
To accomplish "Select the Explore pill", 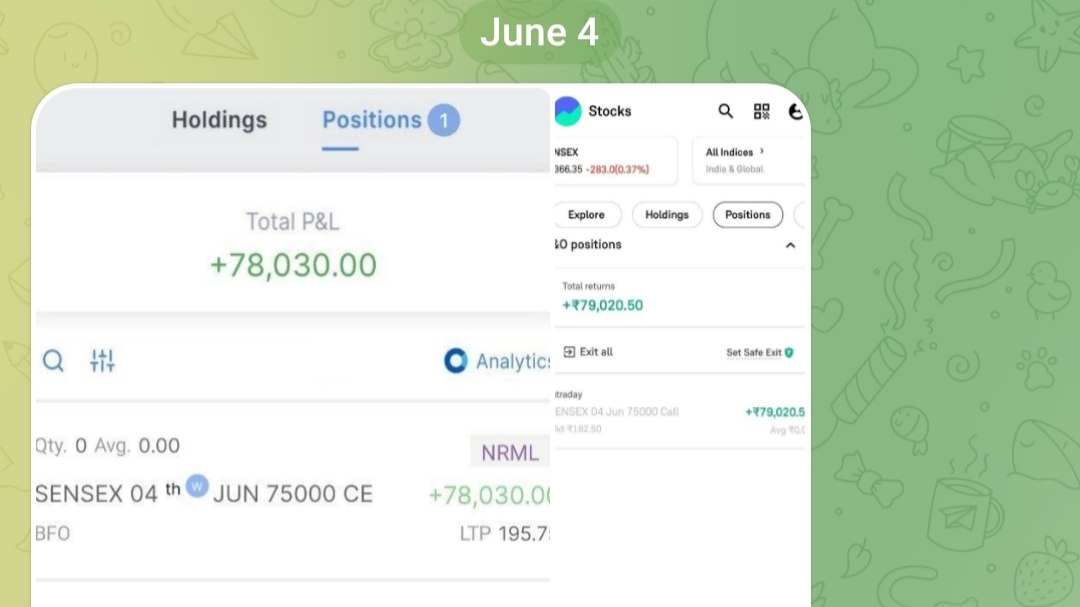I will coord(587,215).
